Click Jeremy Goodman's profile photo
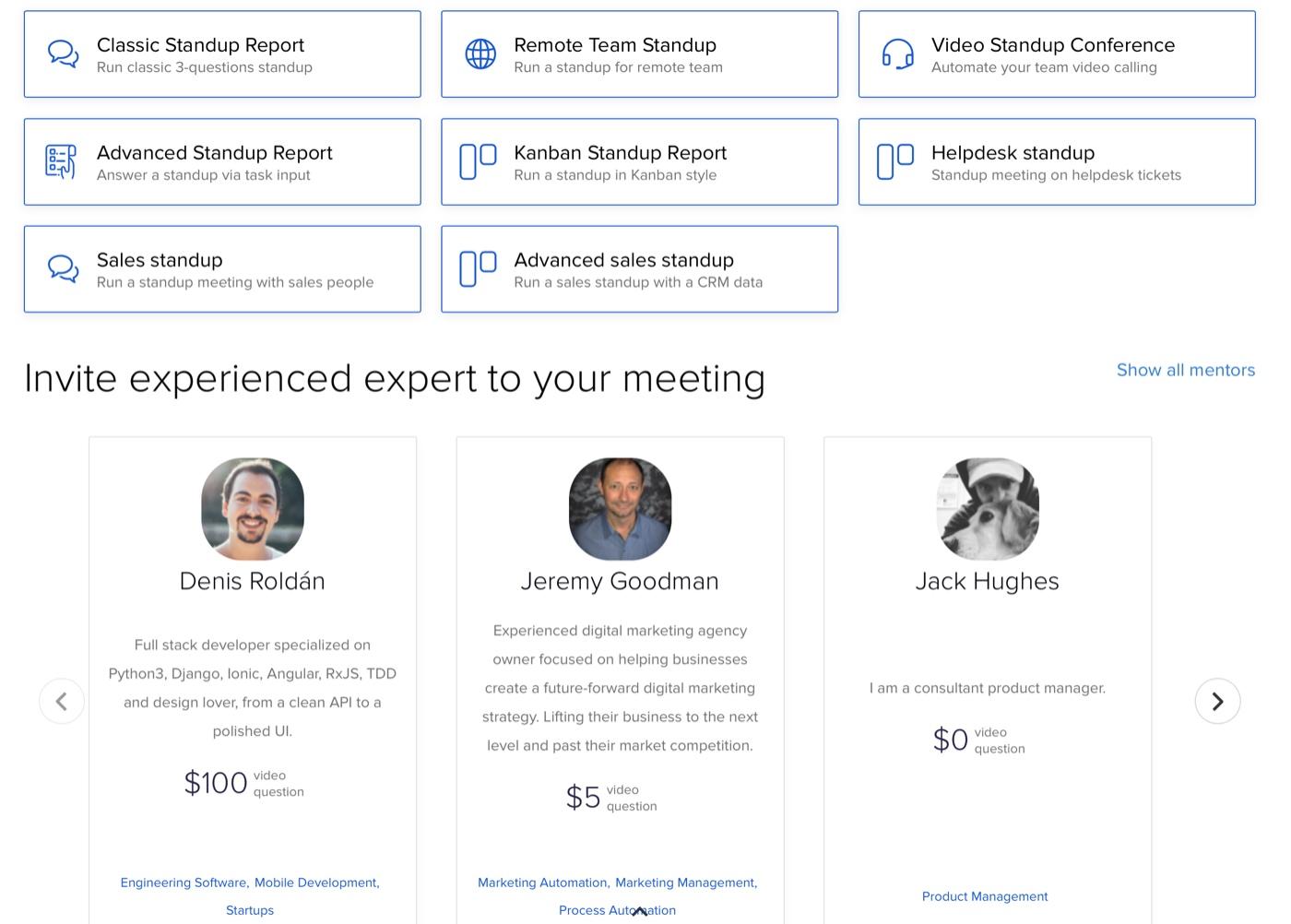This screenshot has height=924, width=1291. (620, 509)
